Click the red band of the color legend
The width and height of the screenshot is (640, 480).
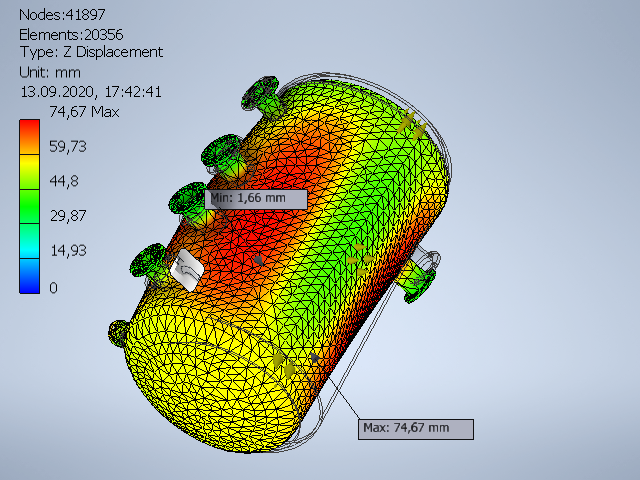point(29,137)
